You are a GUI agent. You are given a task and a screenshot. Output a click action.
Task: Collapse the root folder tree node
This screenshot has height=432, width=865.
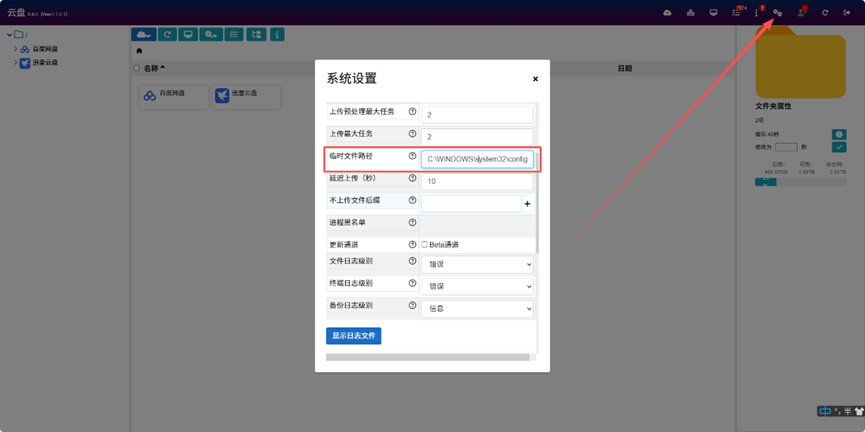tap(9, 35)
